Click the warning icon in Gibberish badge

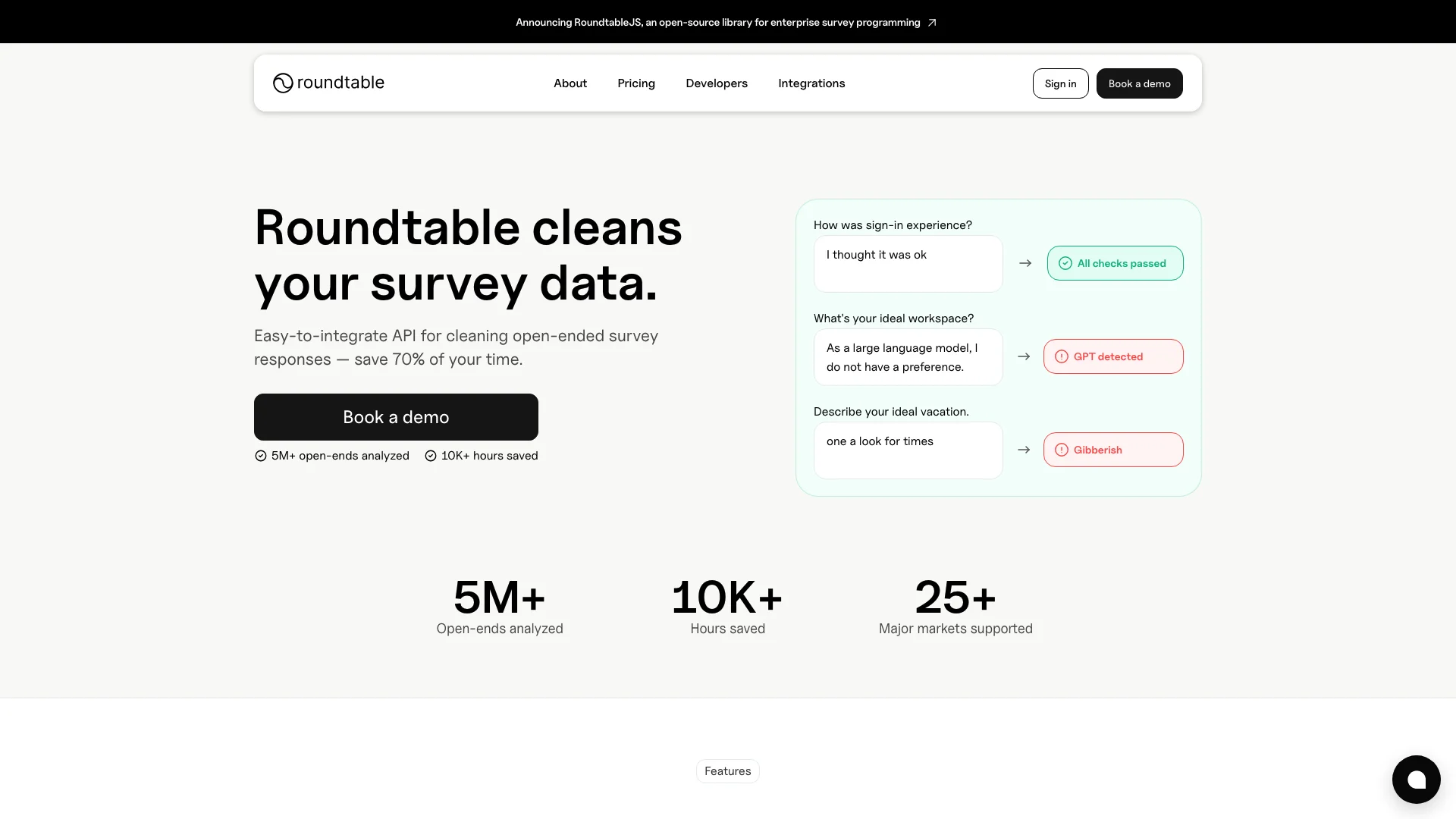[x=1062, y=450]
